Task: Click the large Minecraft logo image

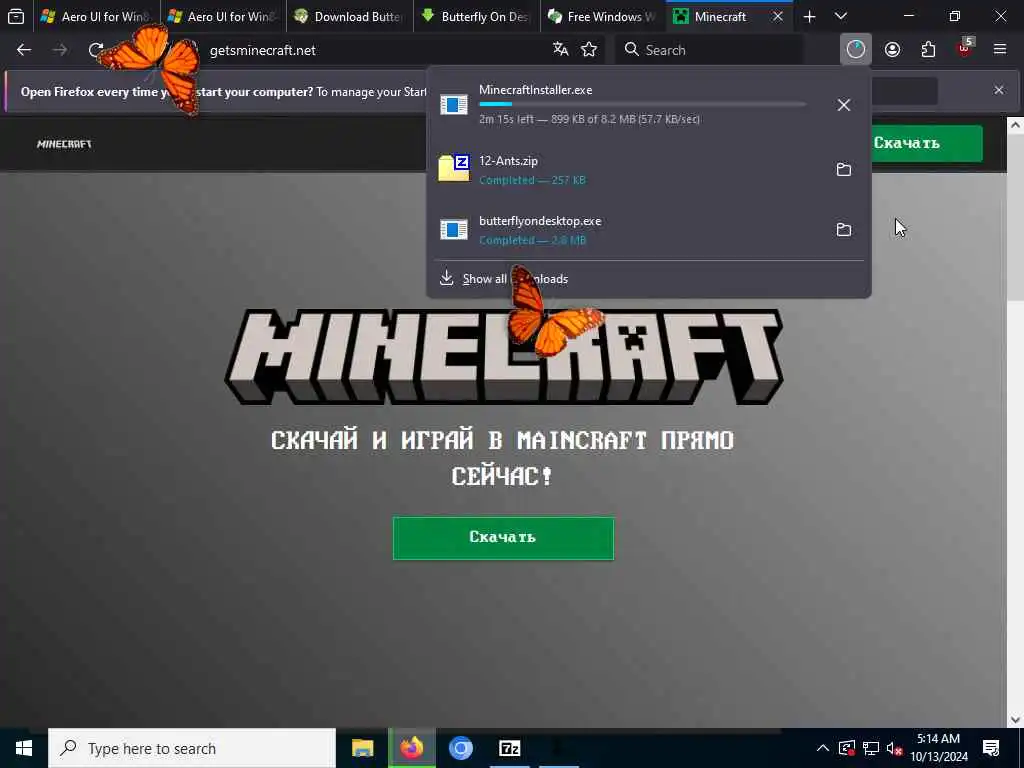Action: (504, 357)
